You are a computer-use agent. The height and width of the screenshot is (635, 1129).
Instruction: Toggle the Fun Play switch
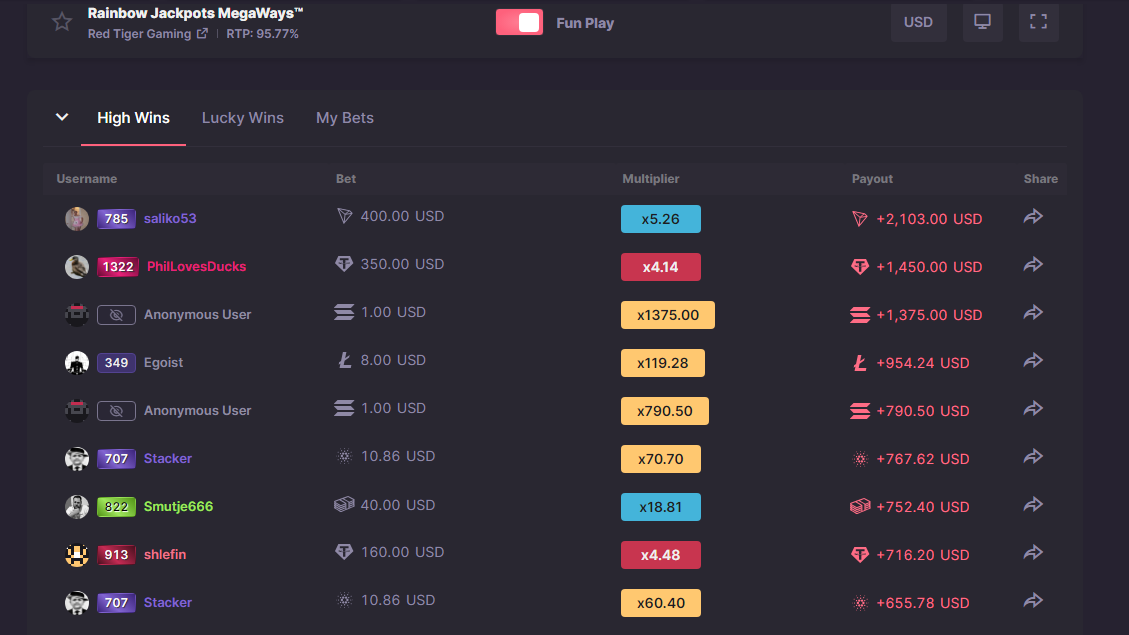[x=519, y=22]
